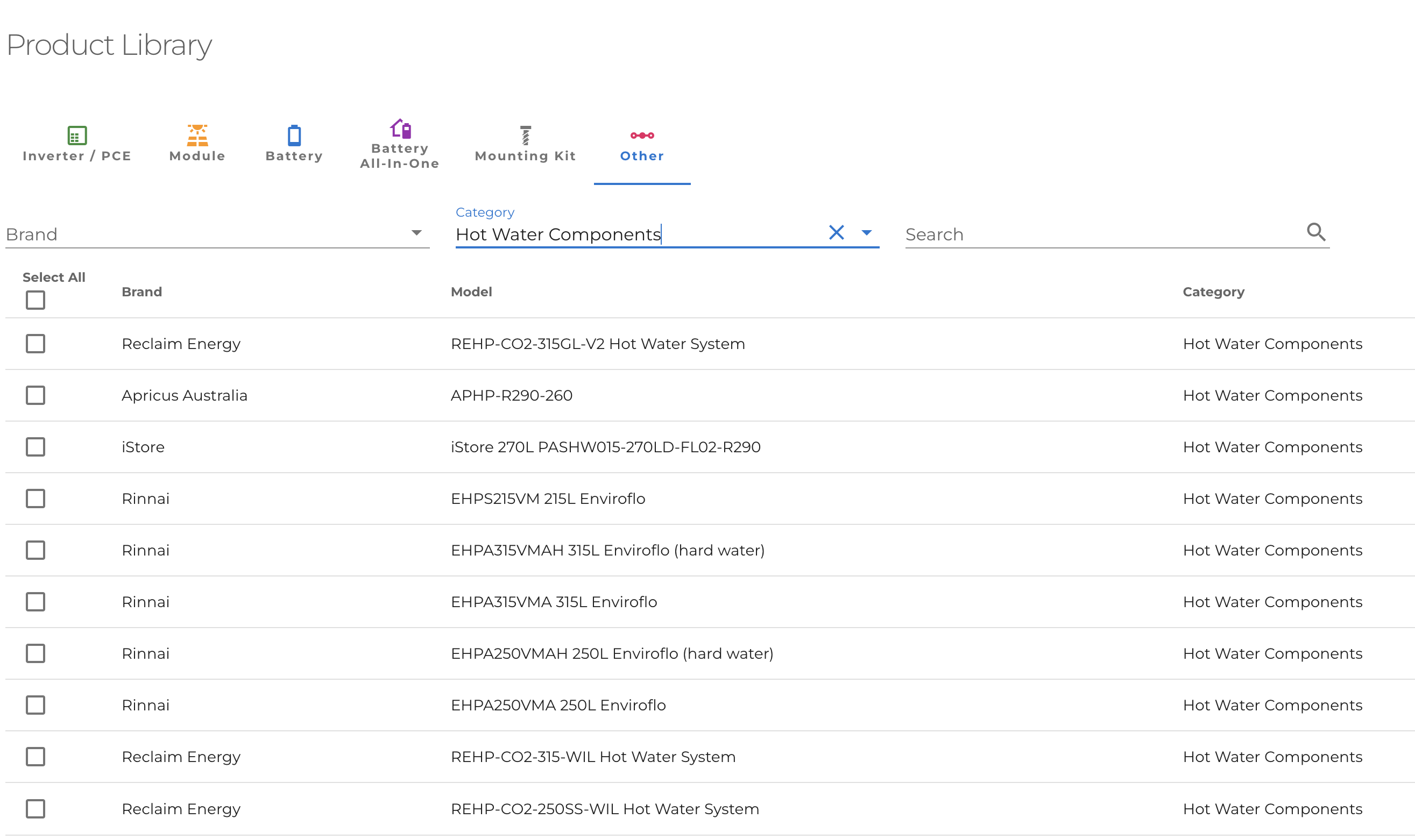This screenshot has height=840, width=1415.
Task: Click model EHPA250VMA 250L Enviroflo
Action: 558,705
